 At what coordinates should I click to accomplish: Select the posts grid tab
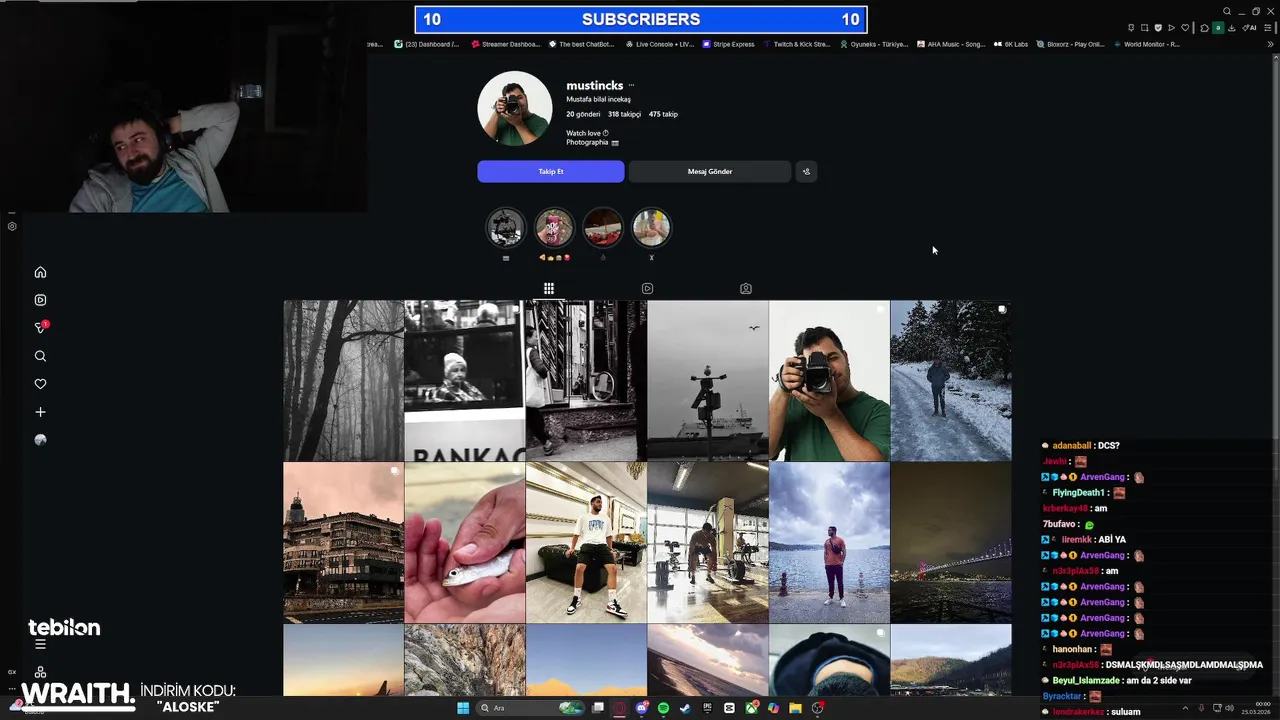[549, 288]
